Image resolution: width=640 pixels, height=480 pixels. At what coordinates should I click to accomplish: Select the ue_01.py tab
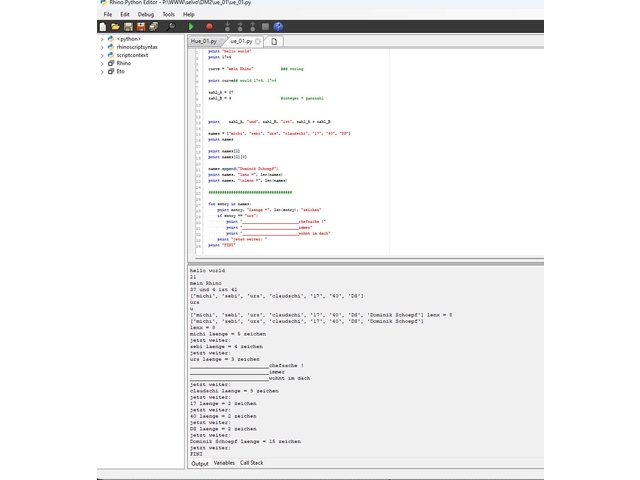pyautogui.click(x=241, y=41)
